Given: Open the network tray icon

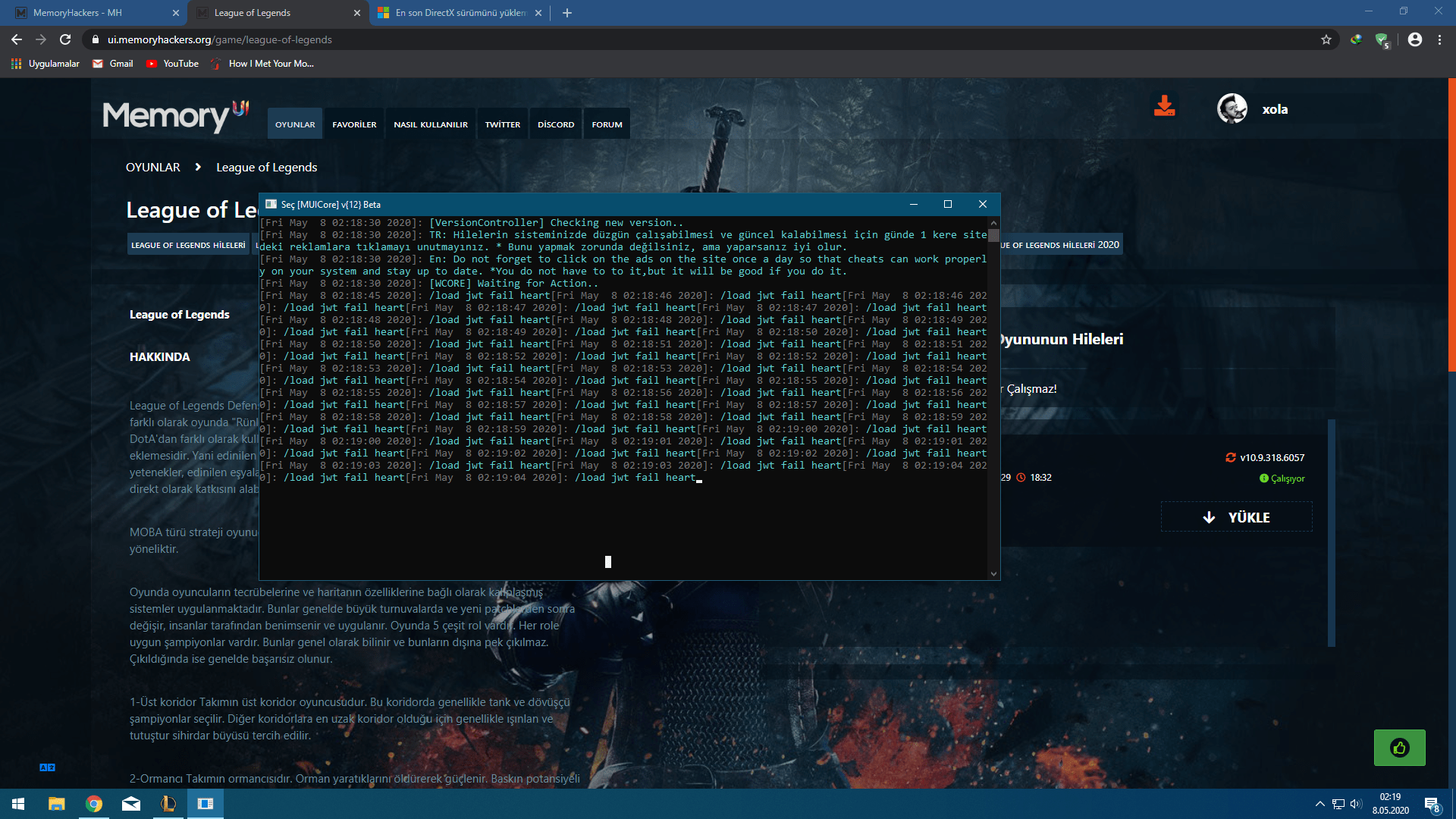Looking at the screenshot, I should coord(1338,804).
